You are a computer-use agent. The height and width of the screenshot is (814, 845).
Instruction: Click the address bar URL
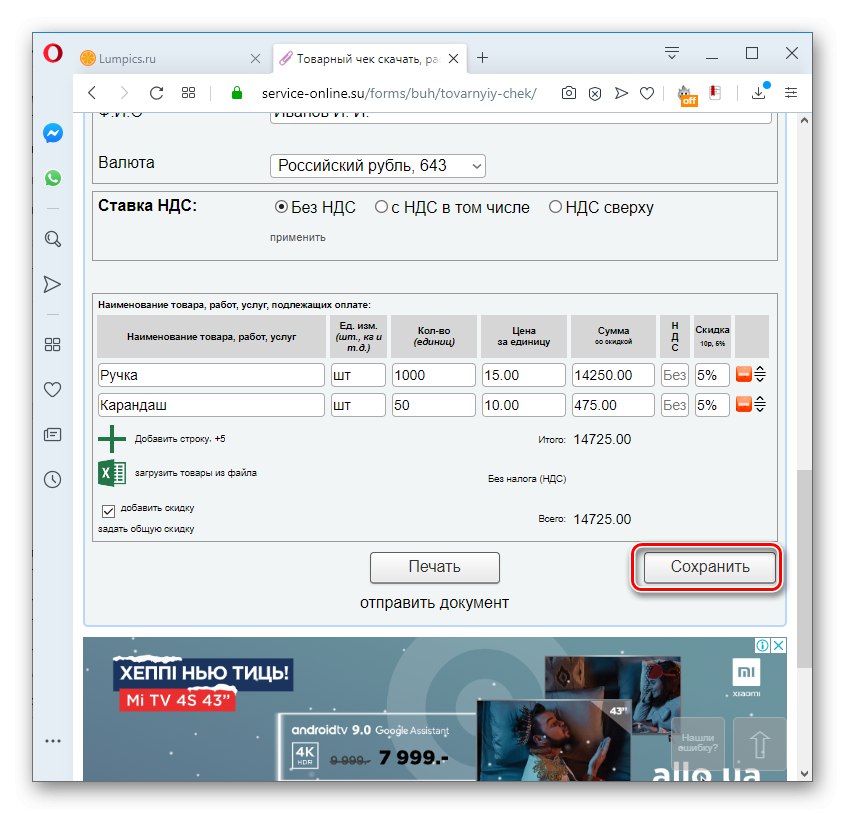click(x=399, y=93)
